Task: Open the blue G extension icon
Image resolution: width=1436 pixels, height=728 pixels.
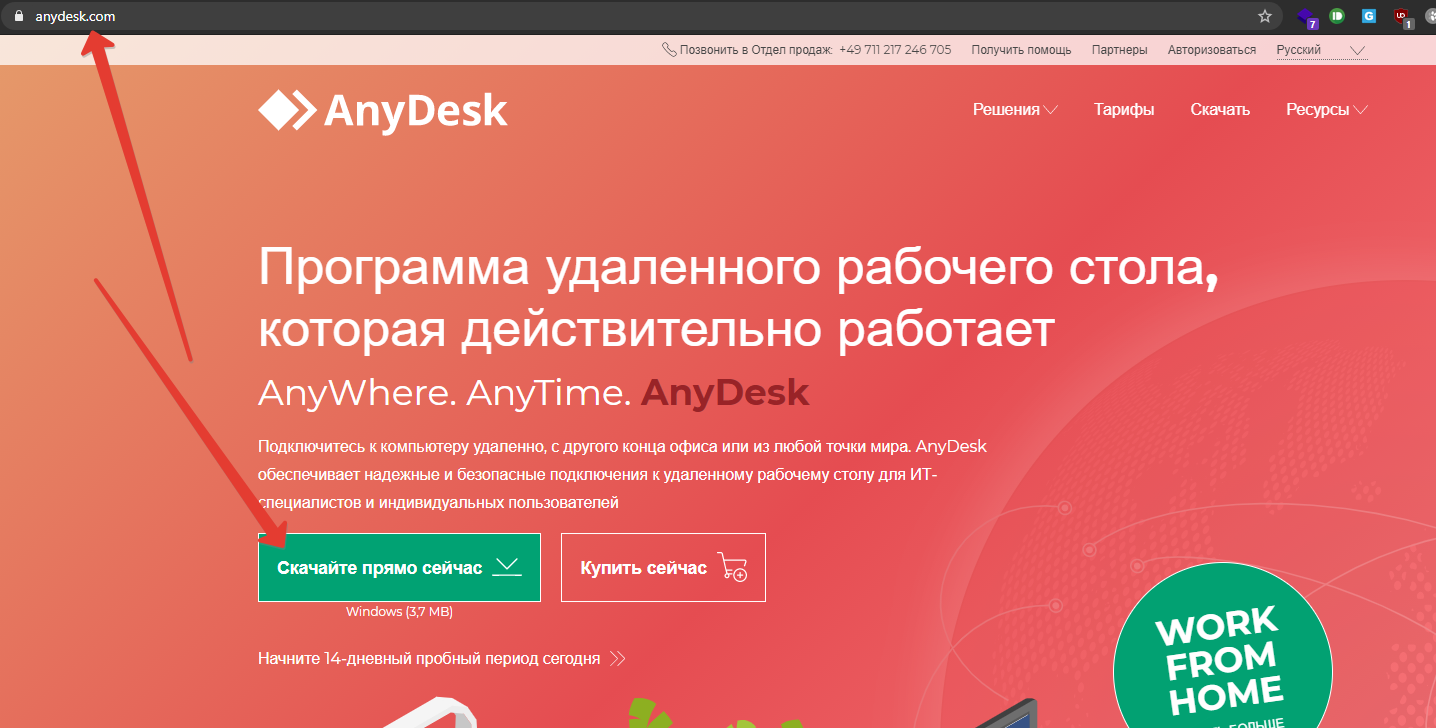Action: click(1369, 16)
